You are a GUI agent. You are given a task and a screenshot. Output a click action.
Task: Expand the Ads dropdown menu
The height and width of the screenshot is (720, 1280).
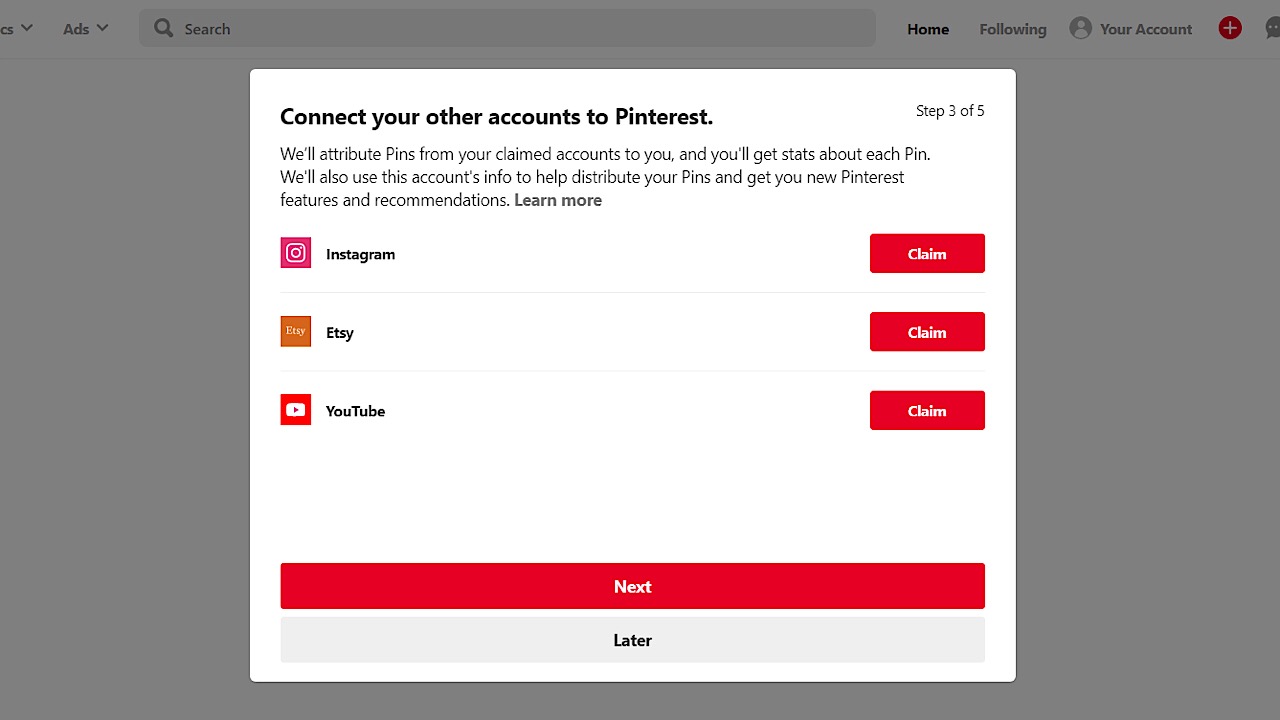(x=85, y=28)
